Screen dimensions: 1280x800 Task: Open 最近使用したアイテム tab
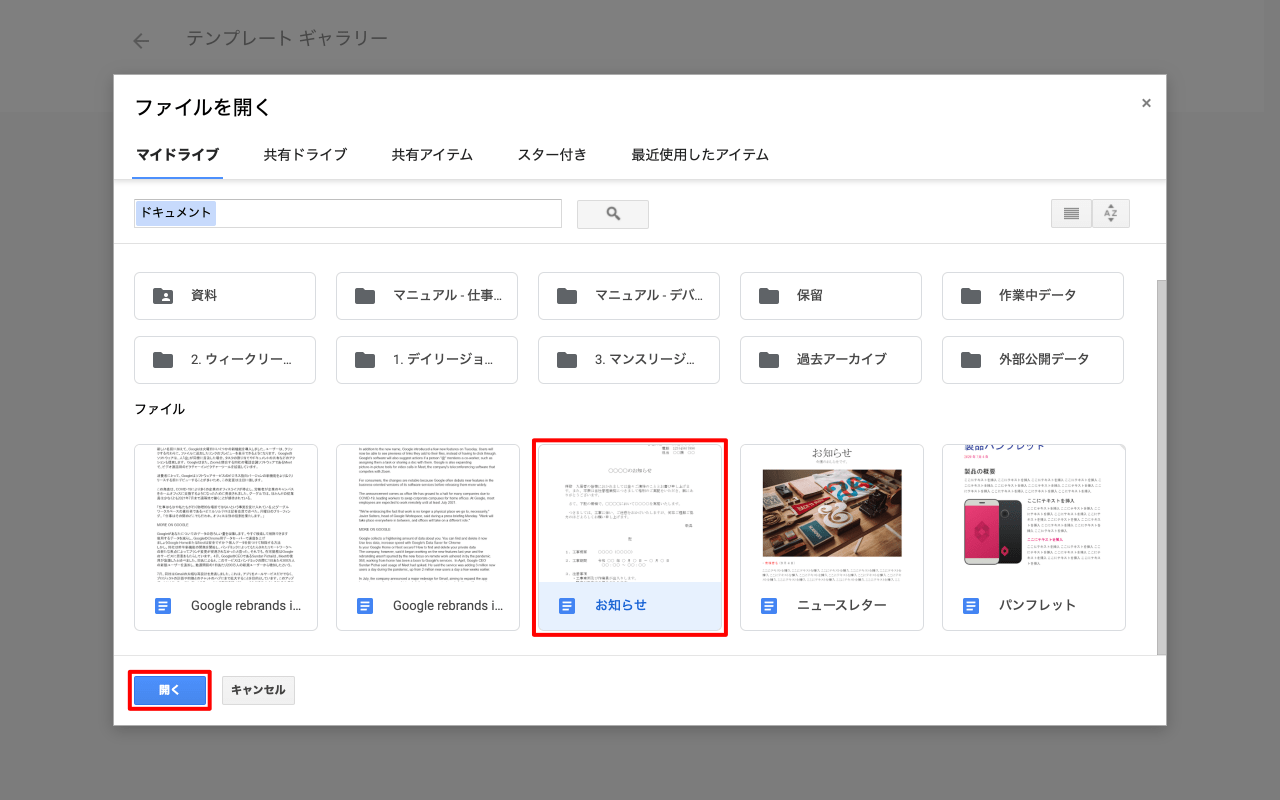click(700, 155)
